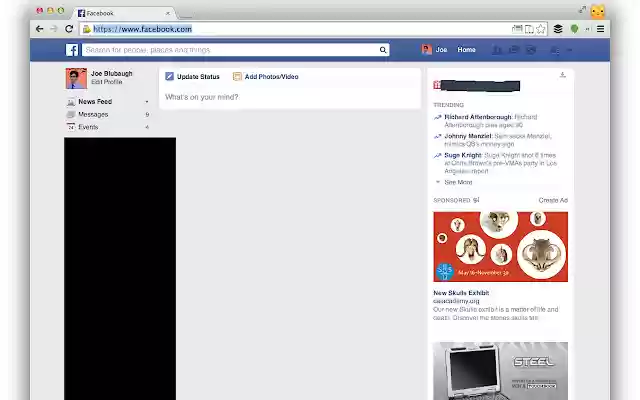Viewport: 640px width, 400px height.
Task: Click the Events count badge
Action: 147,127
